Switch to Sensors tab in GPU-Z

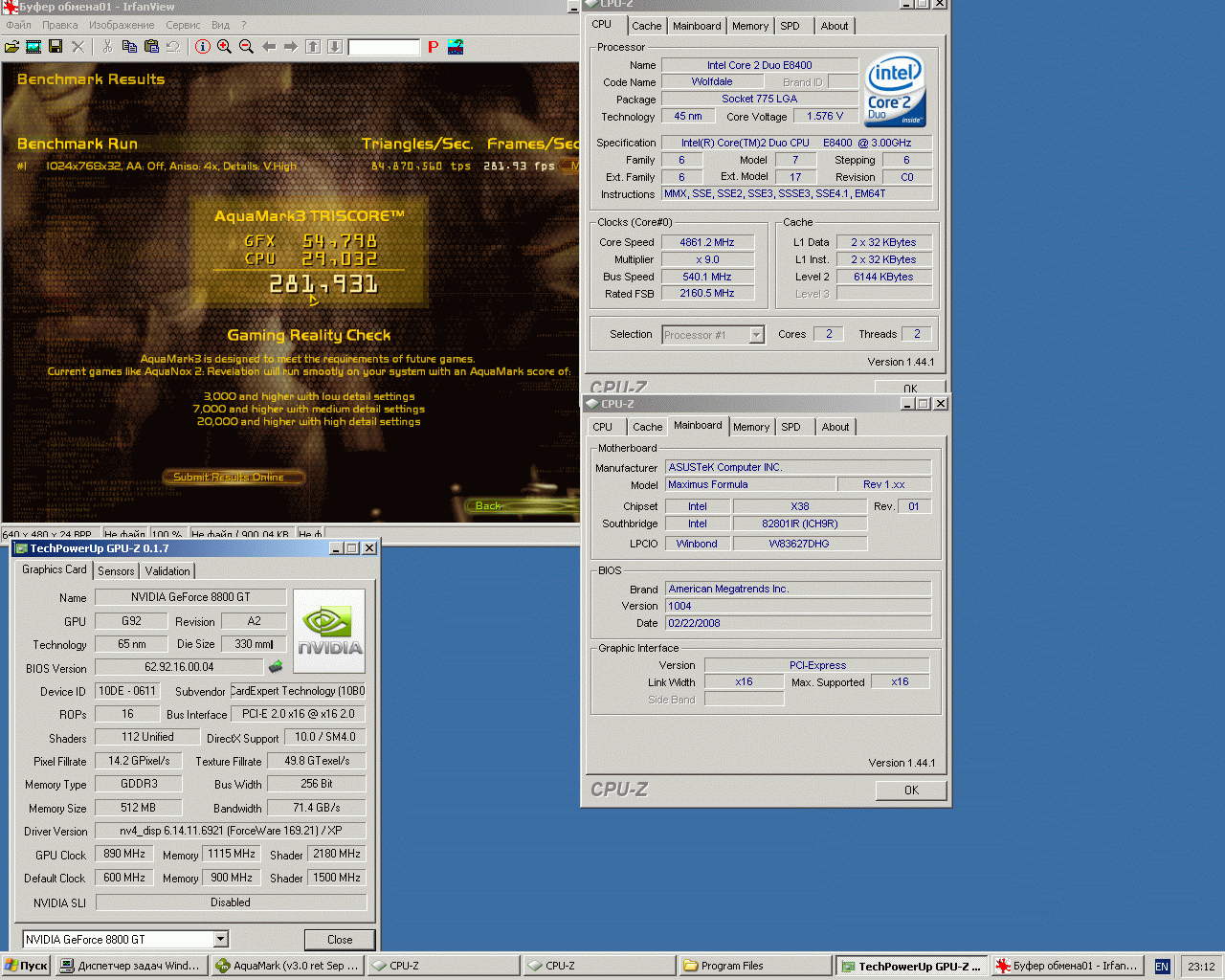116,571
